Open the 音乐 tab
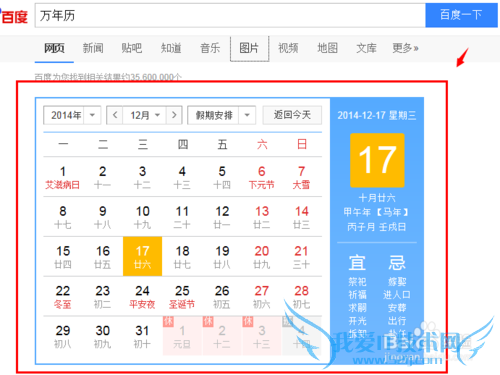 point(210,48)
